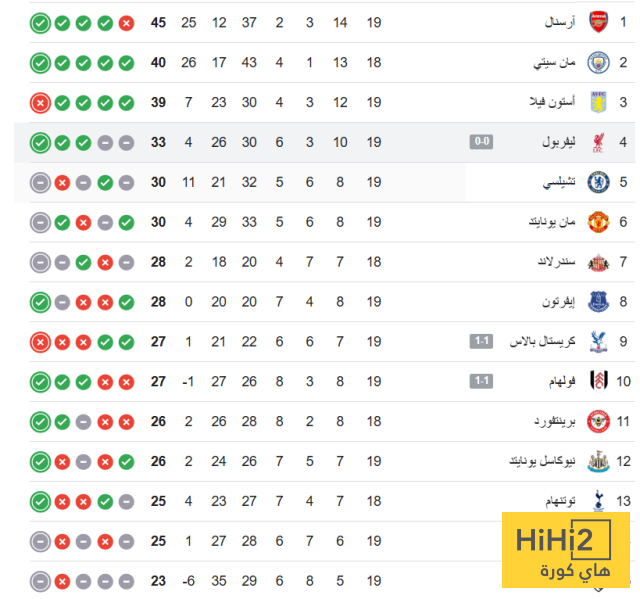
Task: Click the Chelsea club crest
Action: [x=598, y=182]
